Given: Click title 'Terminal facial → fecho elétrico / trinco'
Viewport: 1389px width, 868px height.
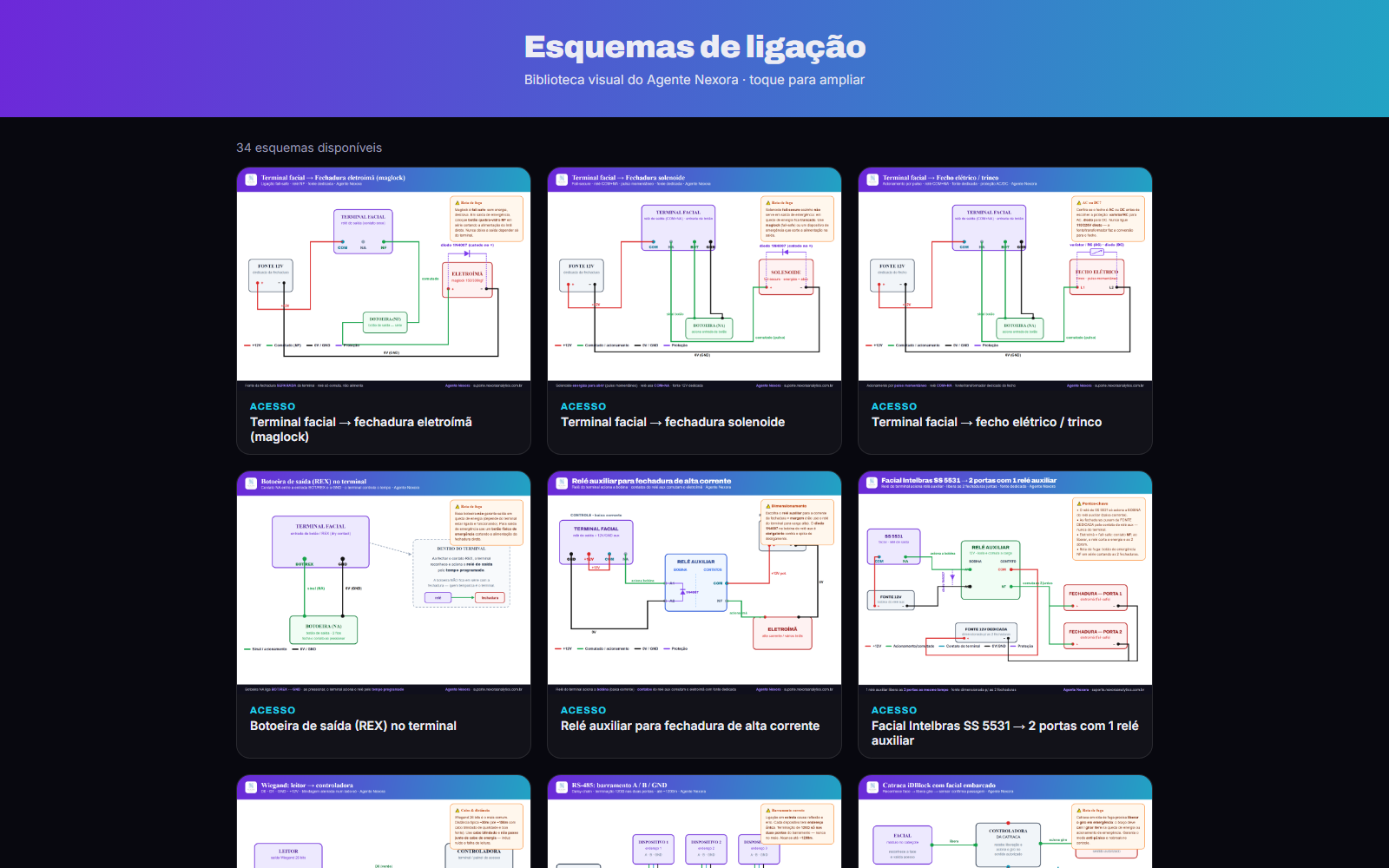Looking at the screenshot, I should [986, 422].
